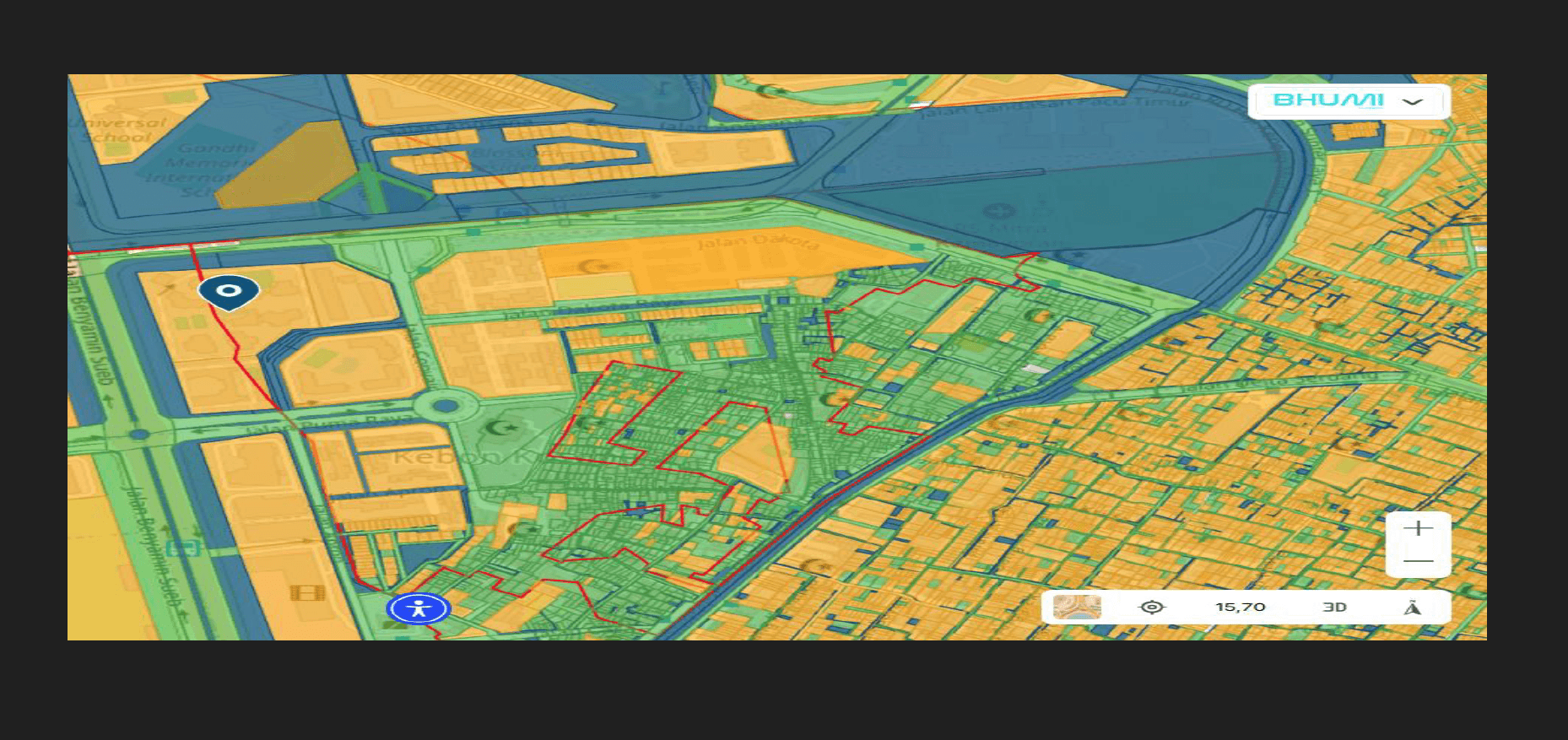Image resolution: width=1568 pixels, height=740 pixels.
Task: Toggle the 3D map view
Action: (x=1334, y=608)
